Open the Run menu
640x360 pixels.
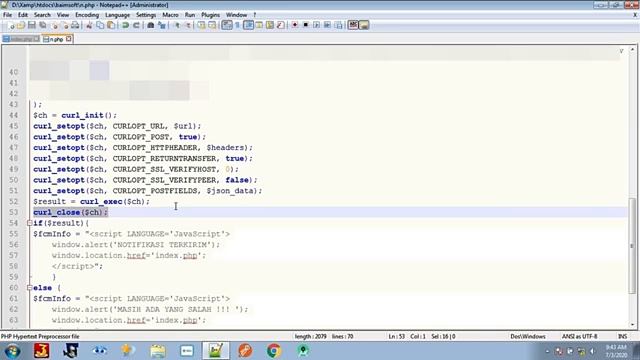coord(190,15)
